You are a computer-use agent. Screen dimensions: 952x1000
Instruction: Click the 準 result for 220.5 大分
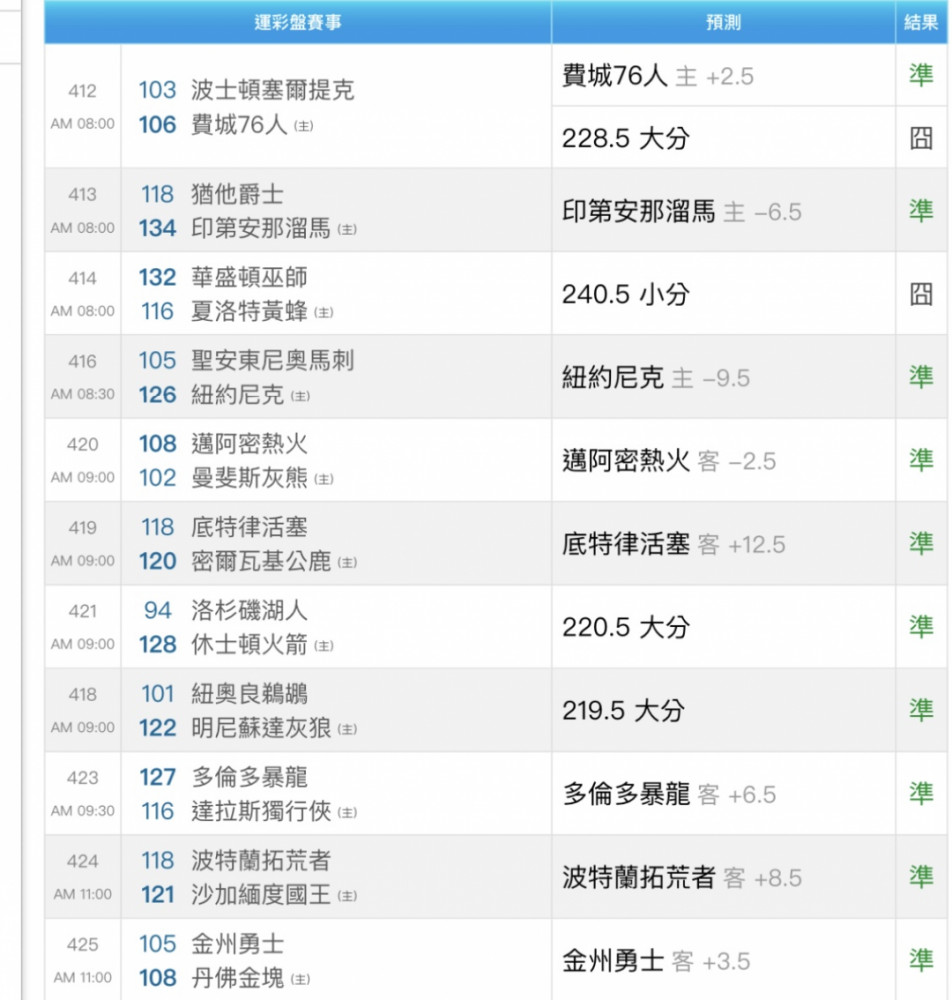coord(921,627)
